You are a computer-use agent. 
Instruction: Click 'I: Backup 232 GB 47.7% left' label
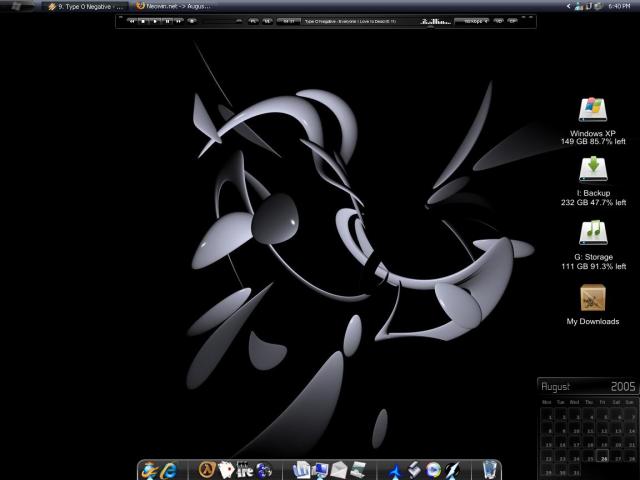point(593,198)
